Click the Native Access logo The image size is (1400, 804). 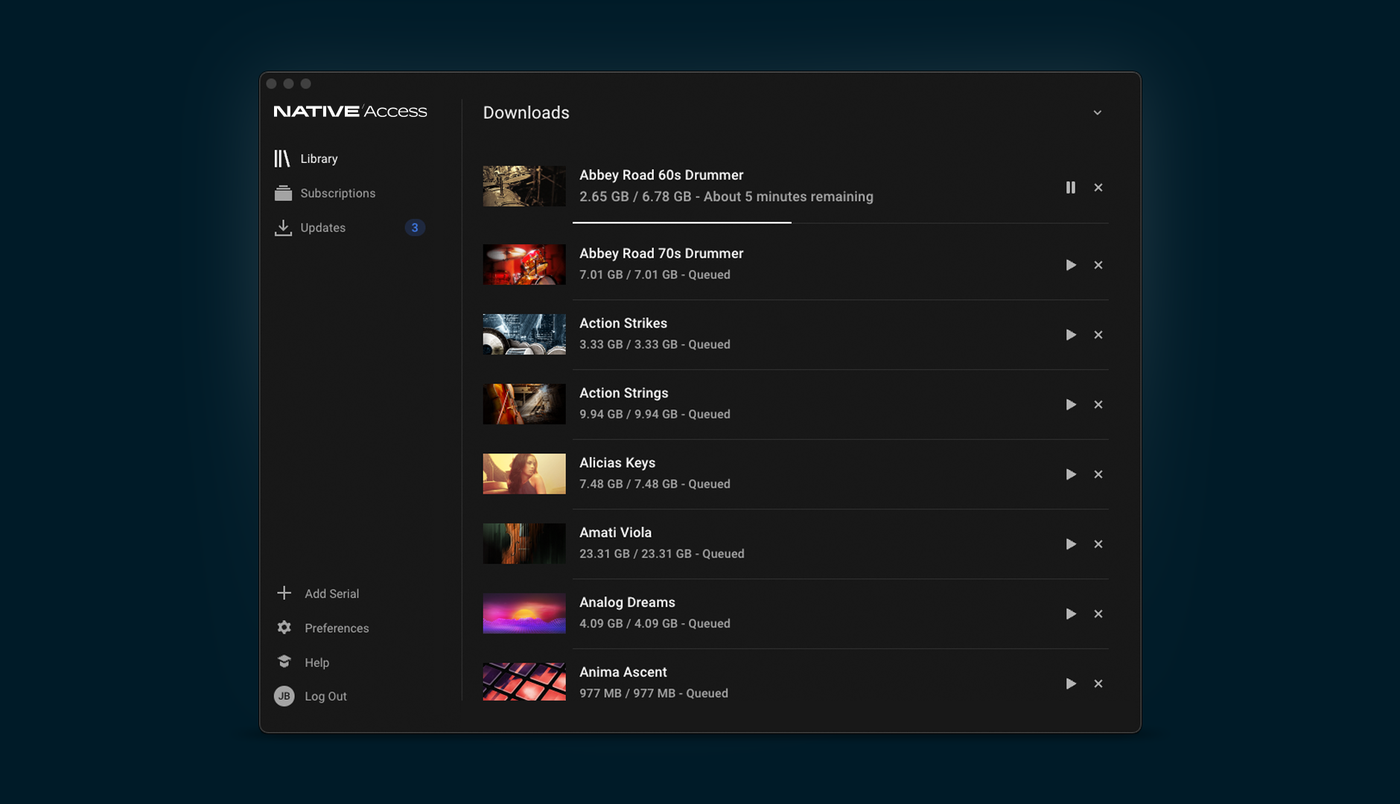pyautogui.click(x=350, y=111)
